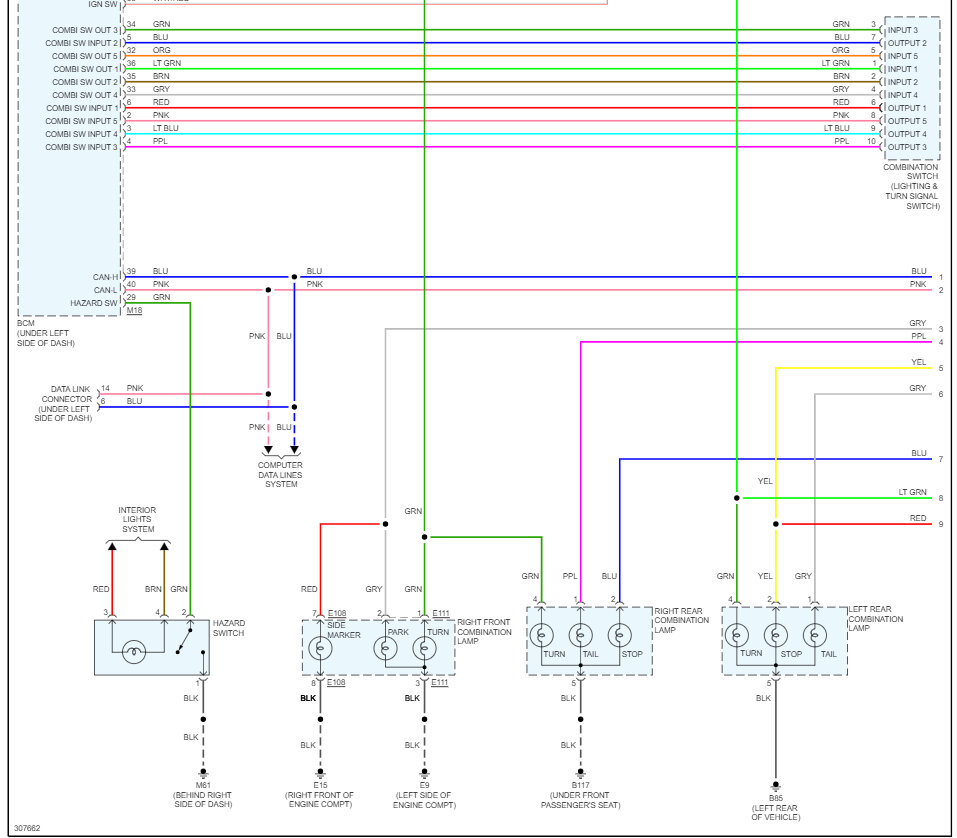Click the CAN-H blue wire splice dot
Viewport: 957px width, 838px height.
(x=294, y=277)
